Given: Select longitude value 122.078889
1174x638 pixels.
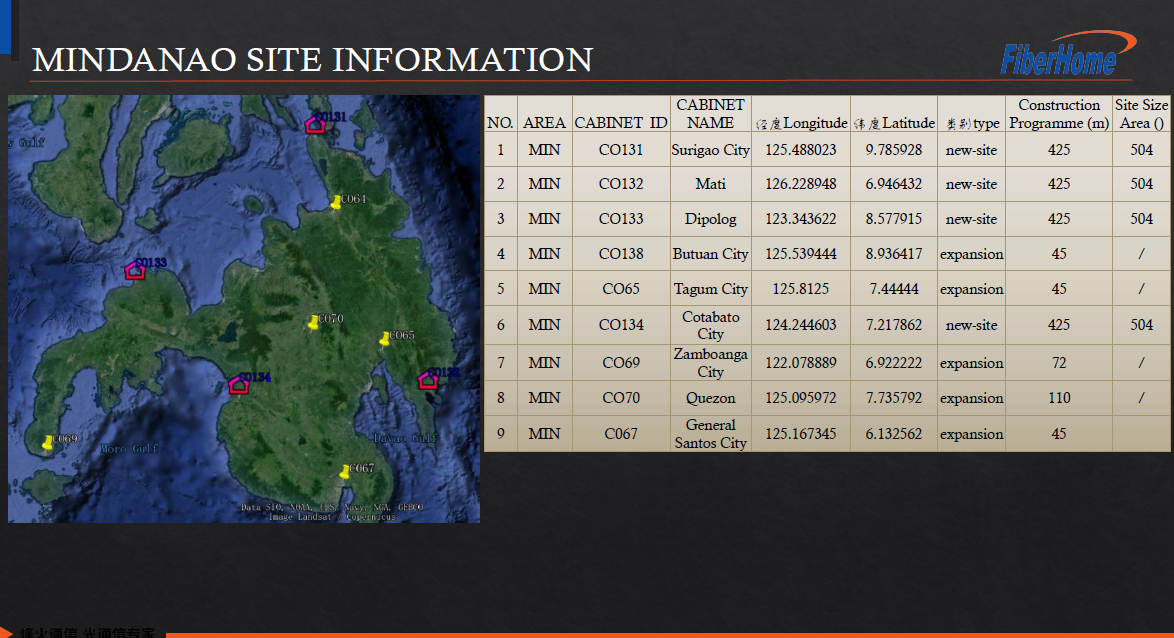Looking at the screenshot, I should (800, 362).
